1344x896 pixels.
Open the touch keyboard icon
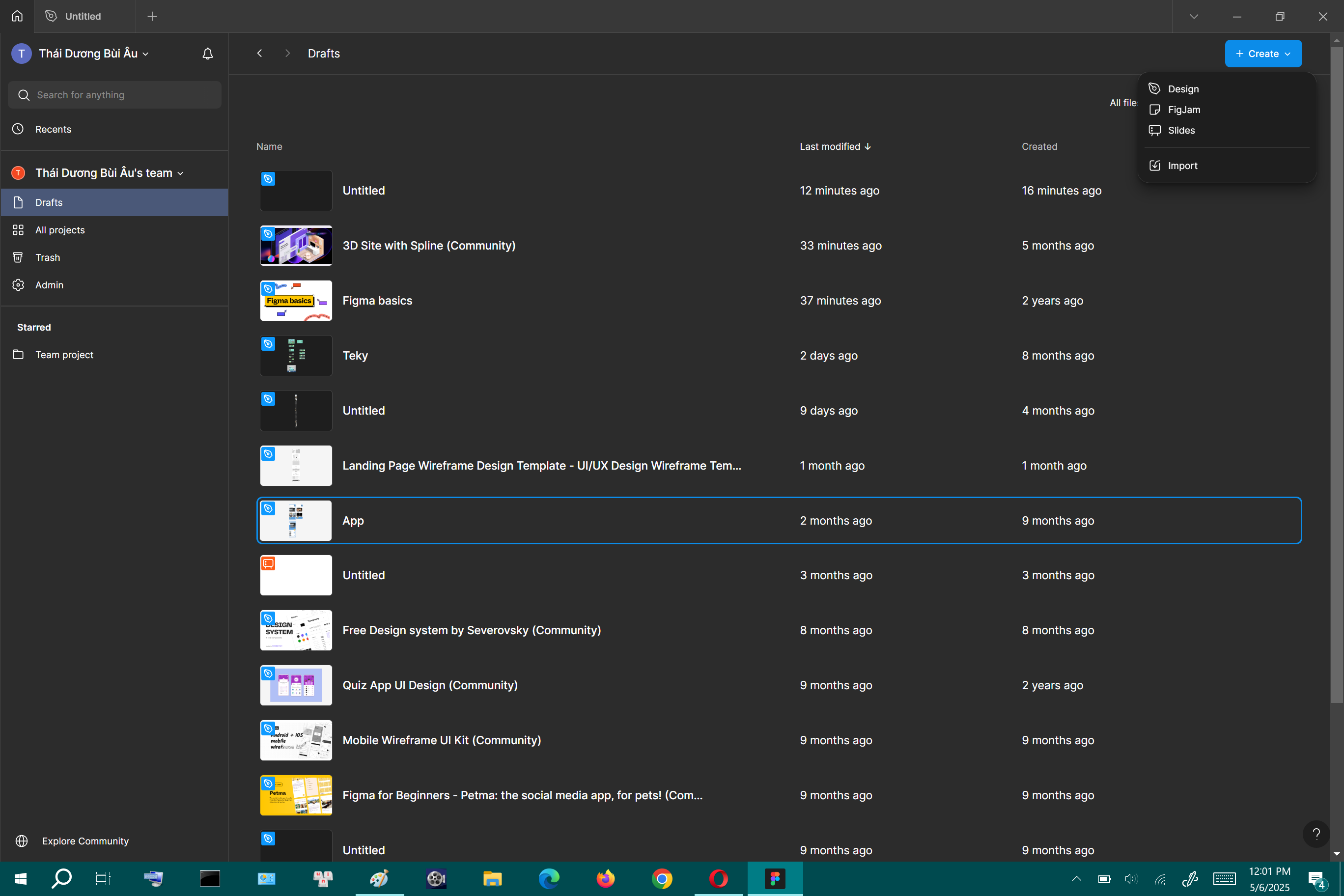coord(1225,879)
